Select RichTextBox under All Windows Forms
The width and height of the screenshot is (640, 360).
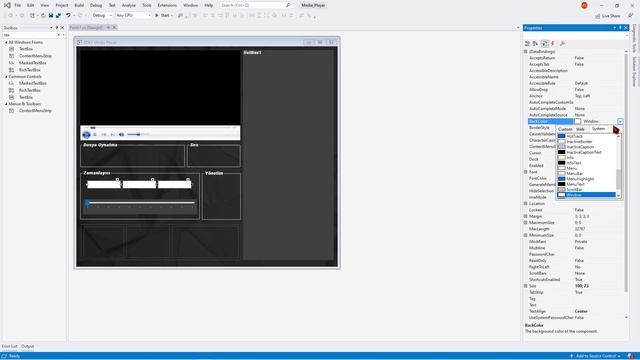point(29,70)
